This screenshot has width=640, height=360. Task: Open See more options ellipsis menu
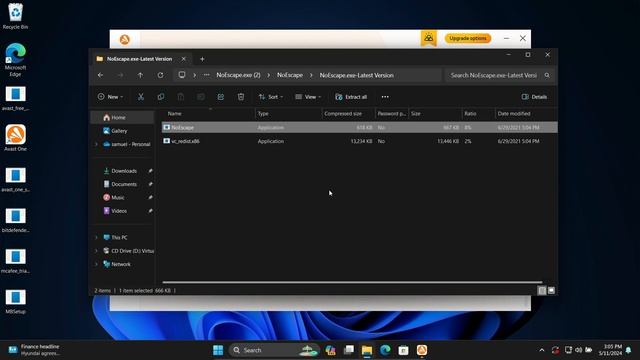(x=385, y=97)
